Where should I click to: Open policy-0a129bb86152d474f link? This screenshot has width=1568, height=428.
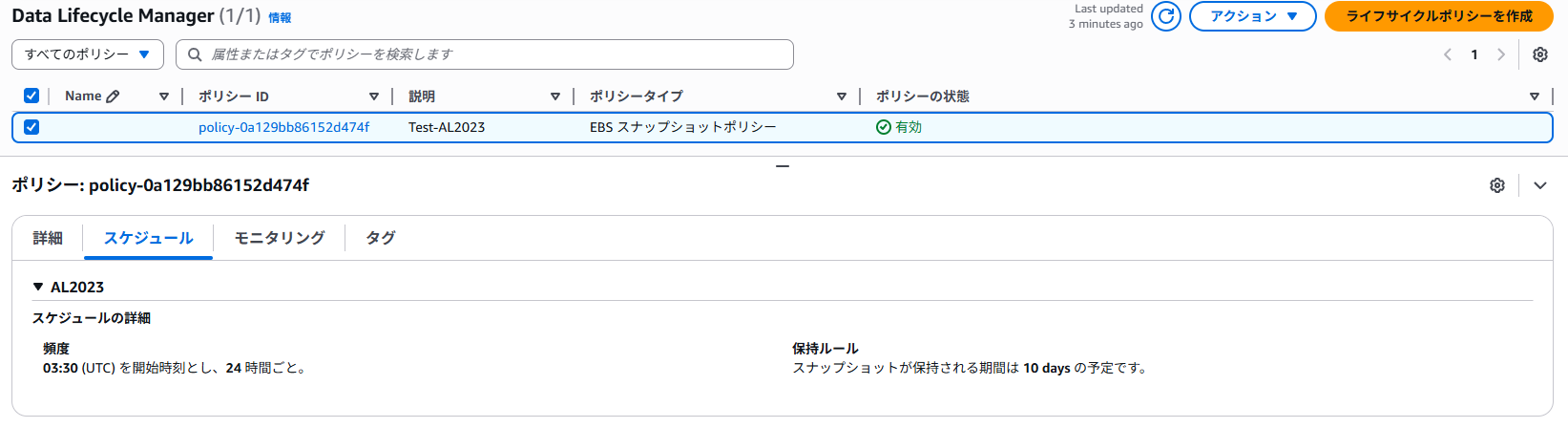click(x=283, y=127)
